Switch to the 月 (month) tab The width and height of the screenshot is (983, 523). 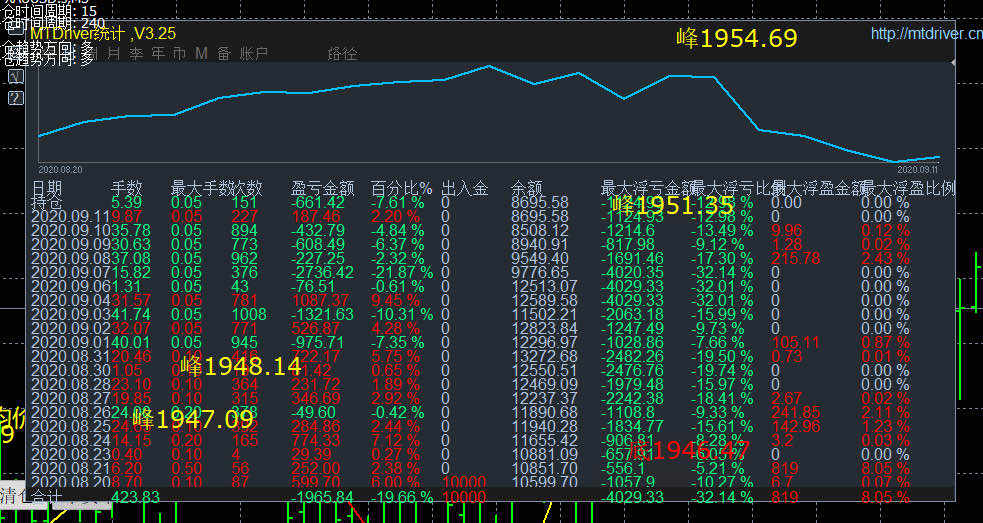[x=114, y=53]
